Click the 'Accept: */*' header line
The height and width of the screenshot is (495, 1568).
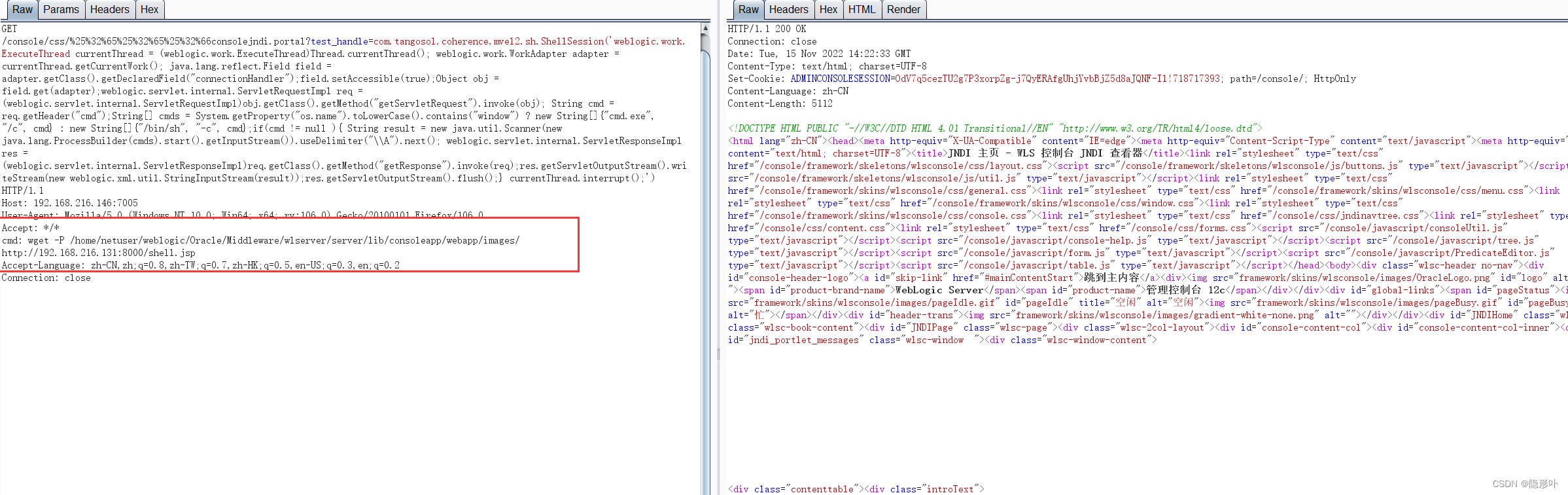(x=31, y=228)
